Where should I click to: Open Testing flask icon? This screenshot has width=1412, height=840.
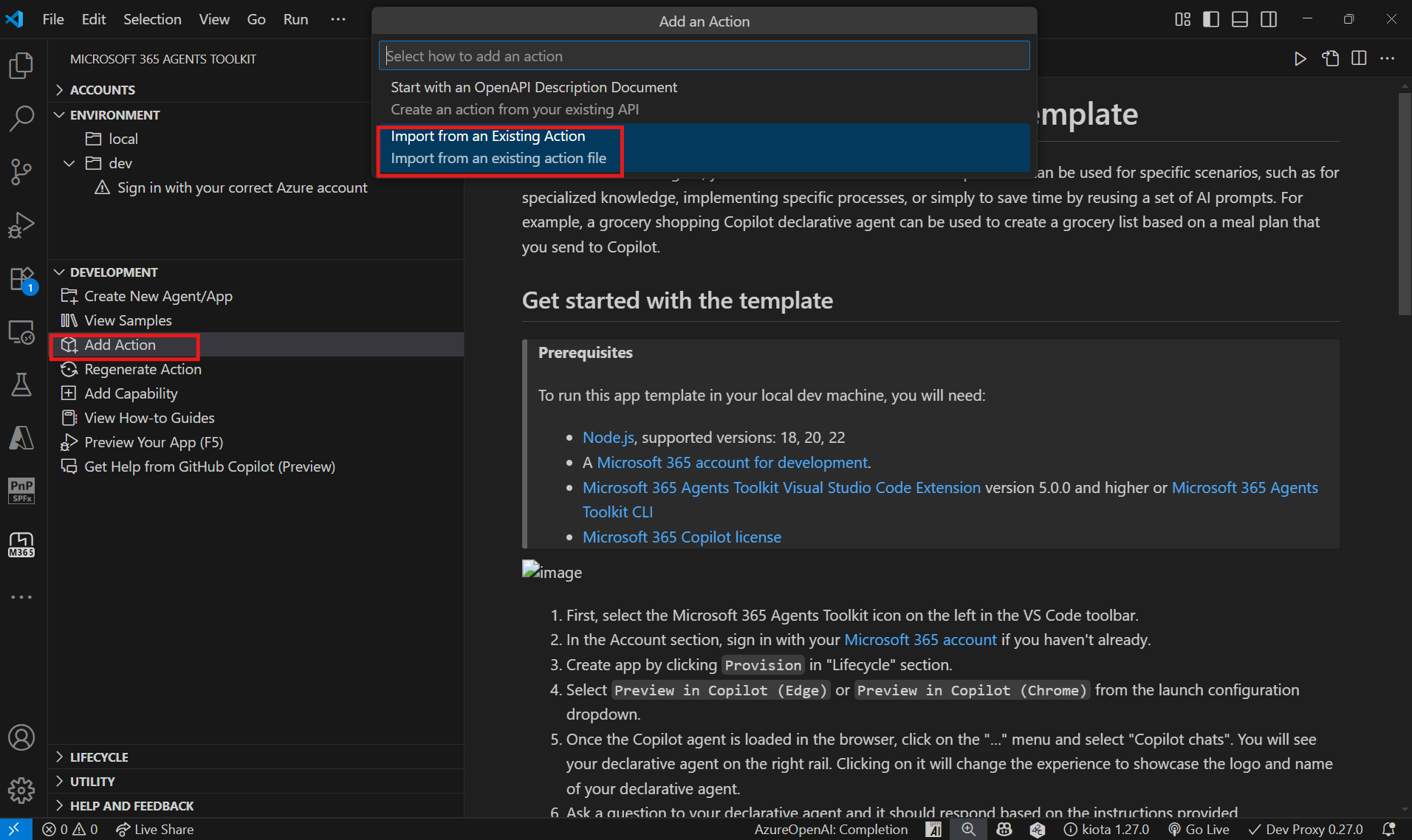(x=21, y=385)
